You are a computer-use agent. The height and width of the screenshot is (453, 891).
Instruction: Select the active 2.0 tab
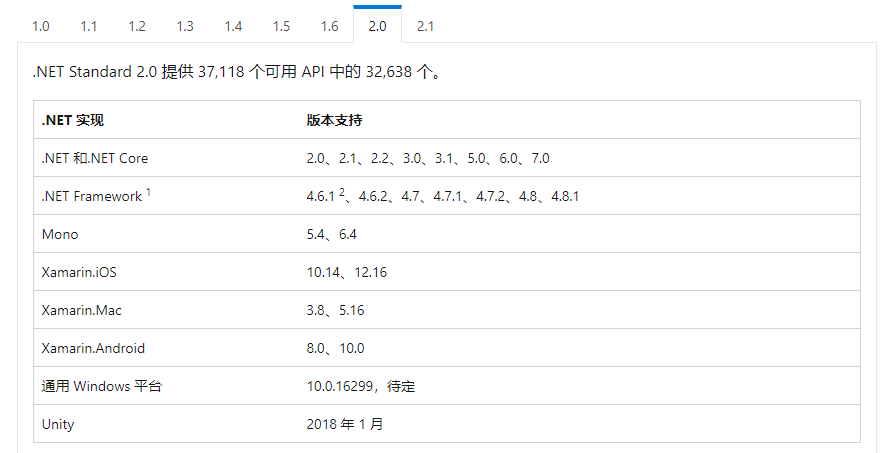click(377, 26)
